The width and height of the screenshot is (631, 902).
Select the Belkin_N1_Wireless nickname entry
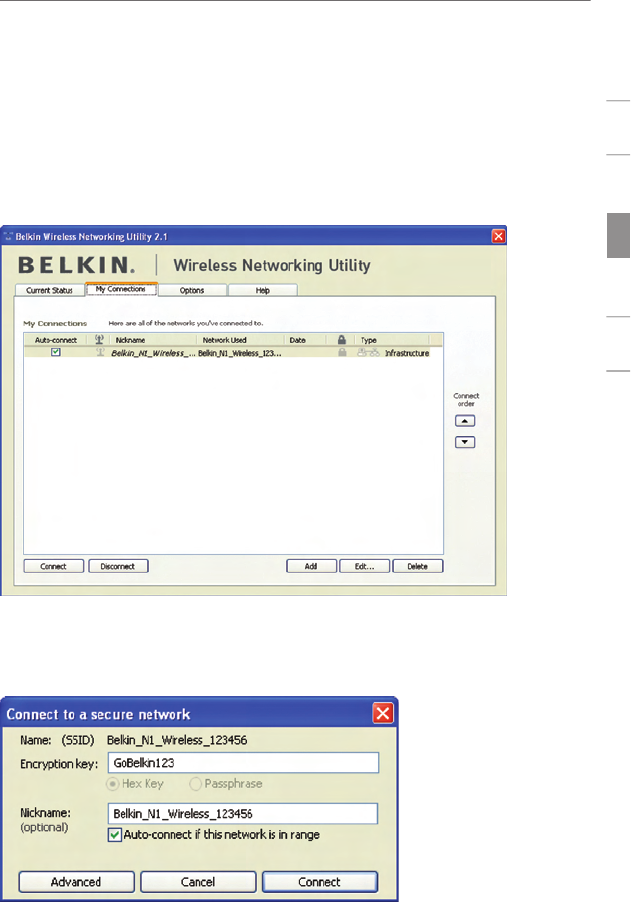(x=151, y=353)
